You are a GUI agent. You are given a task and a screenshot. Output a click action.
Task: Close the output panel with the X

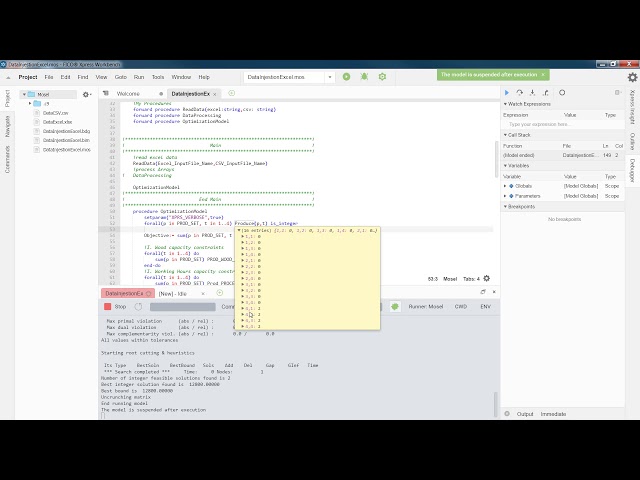[x=494, y=291]
